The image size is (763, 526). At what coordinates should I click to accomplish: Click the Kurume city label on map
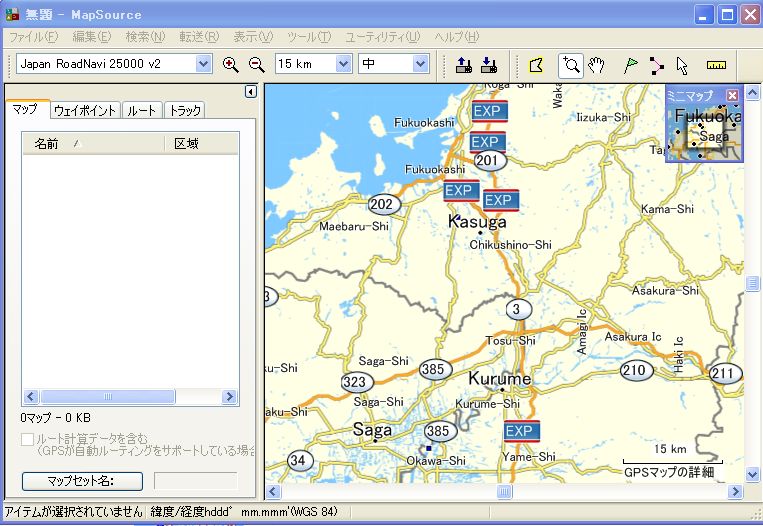pos(499,379)
